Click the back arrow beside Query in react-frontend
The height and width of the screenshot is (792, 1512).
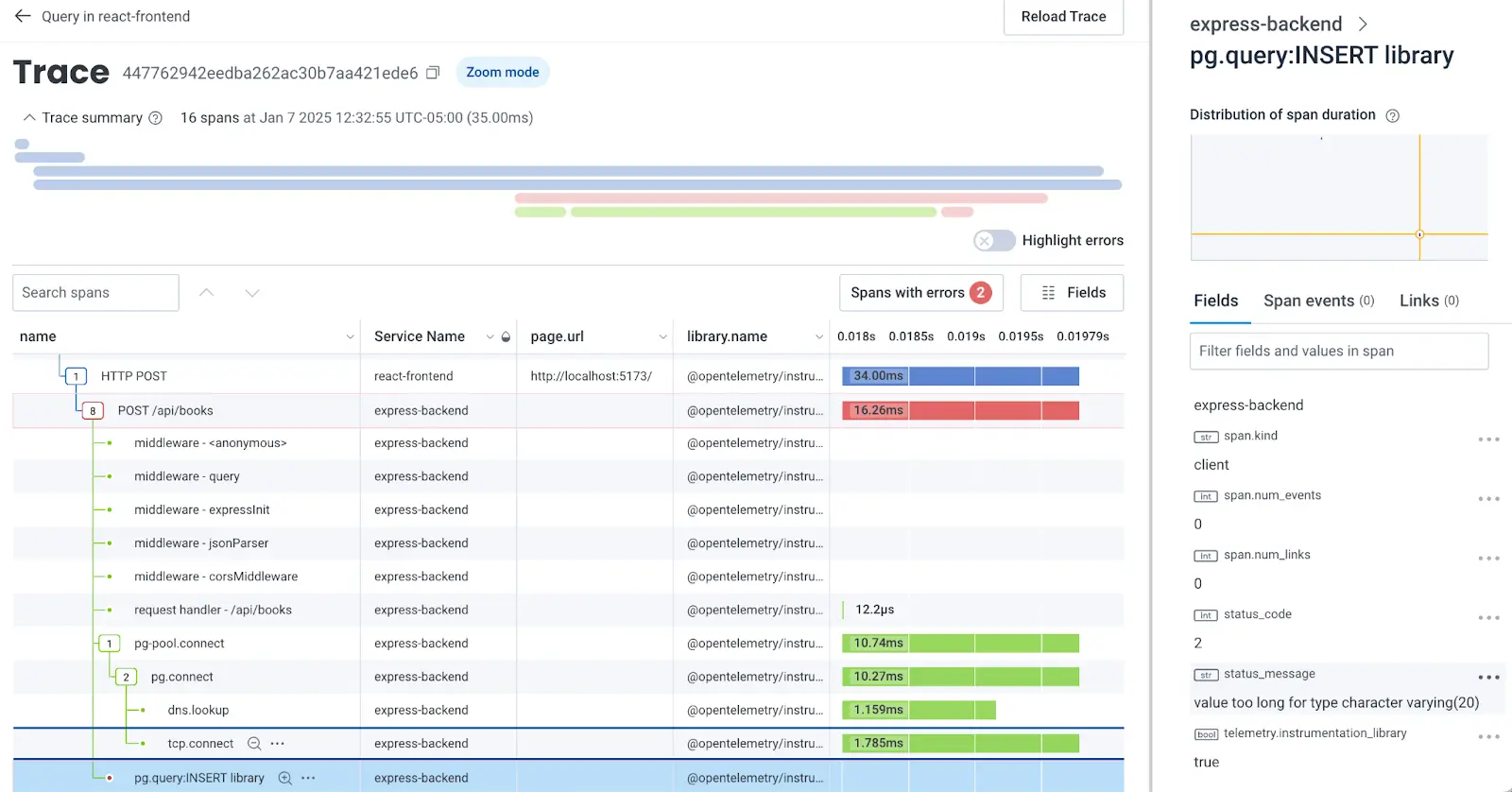pyautogui.click(x=23, y=16)
